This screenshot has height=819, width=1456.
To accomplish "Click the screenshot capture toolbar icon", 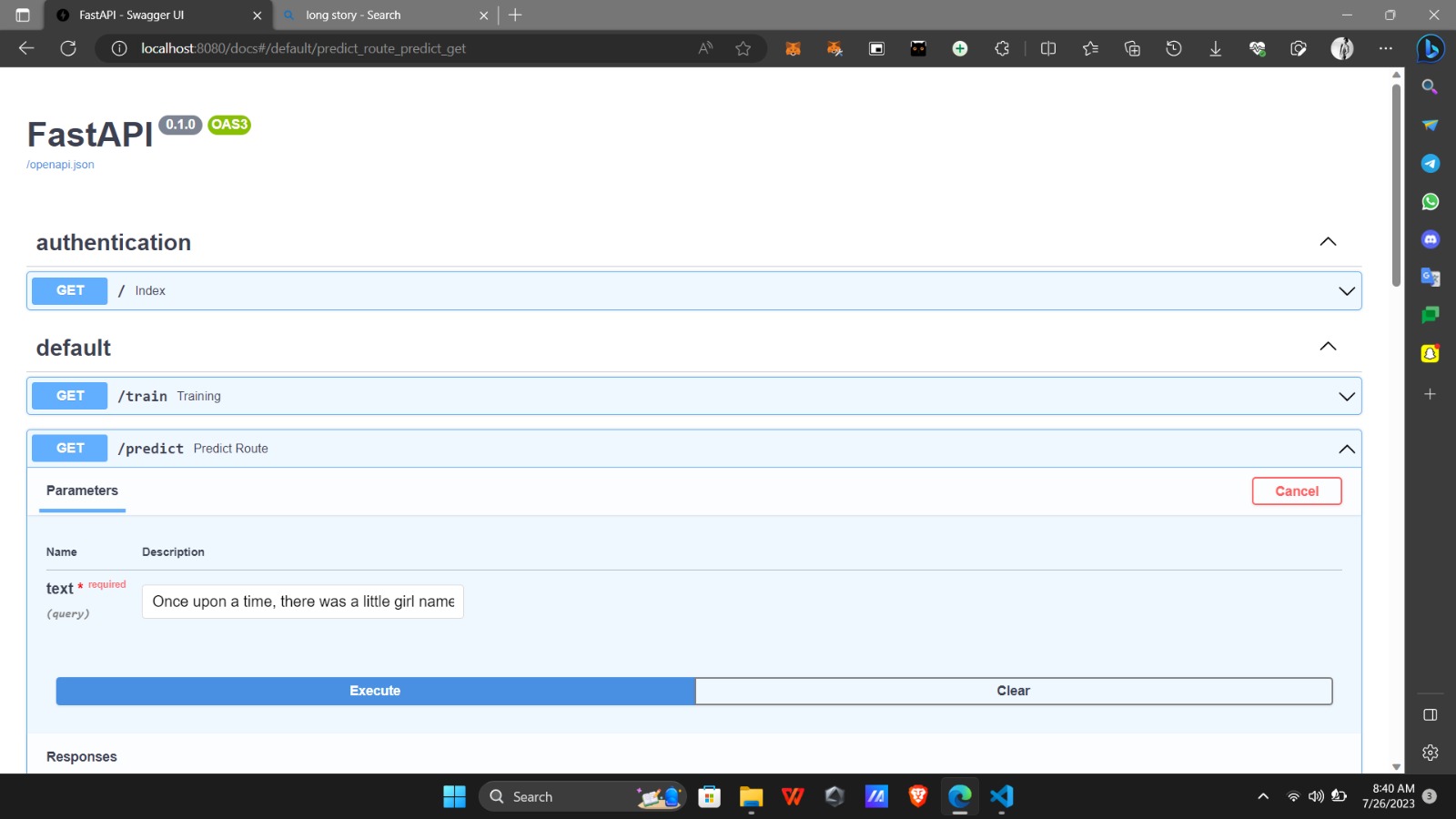I will (1299, 48).
